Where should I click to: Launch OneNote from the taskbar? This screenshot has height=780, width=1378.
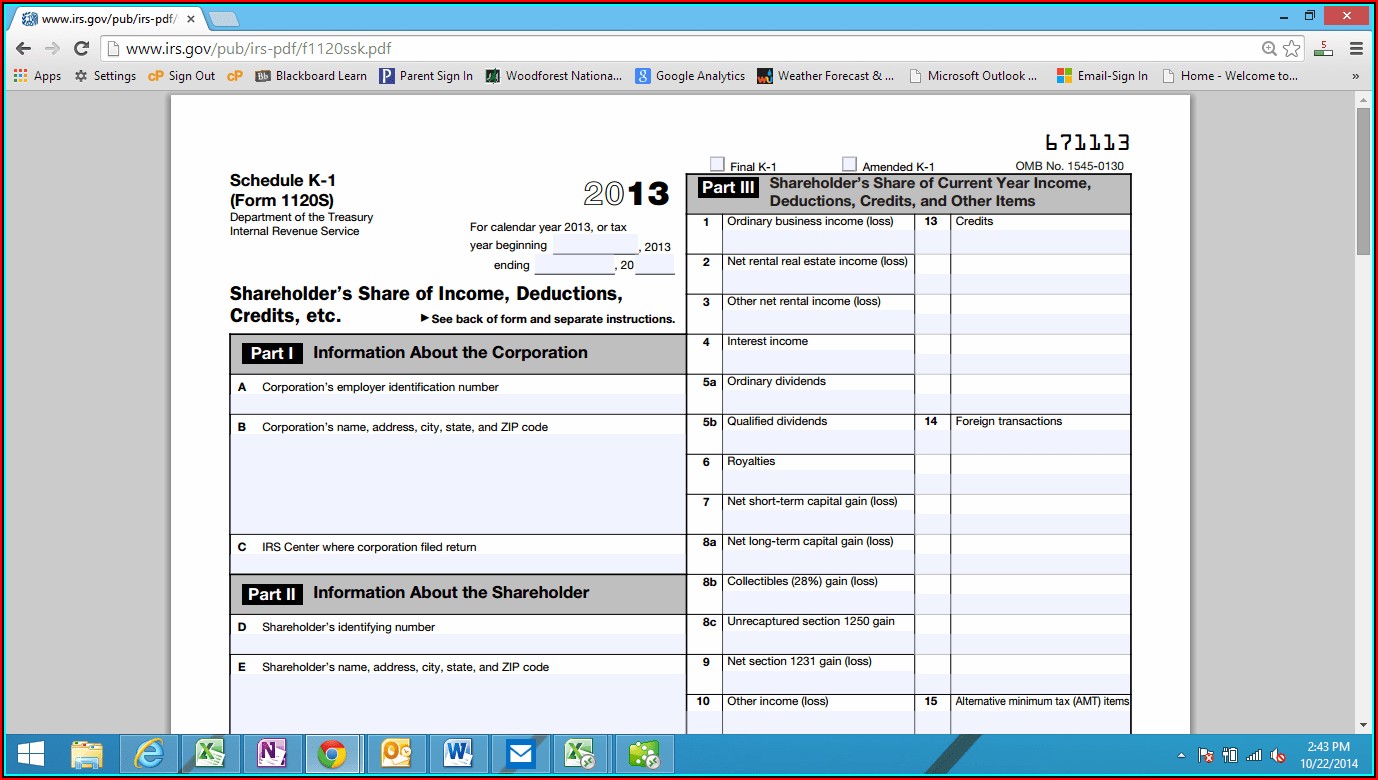[270, 754]
